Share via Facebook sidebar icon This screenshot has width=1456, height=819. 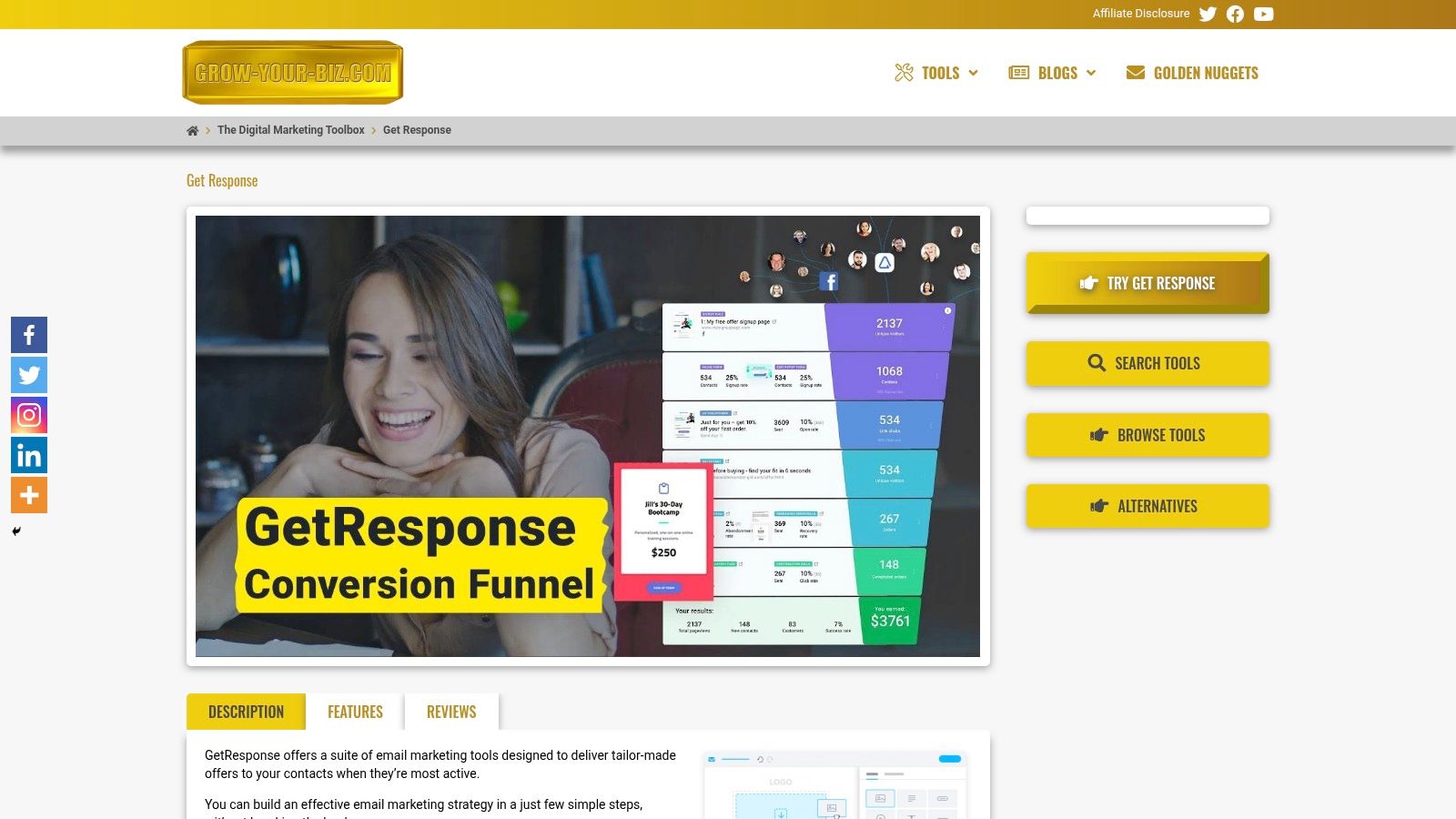(x=29, y=335)
